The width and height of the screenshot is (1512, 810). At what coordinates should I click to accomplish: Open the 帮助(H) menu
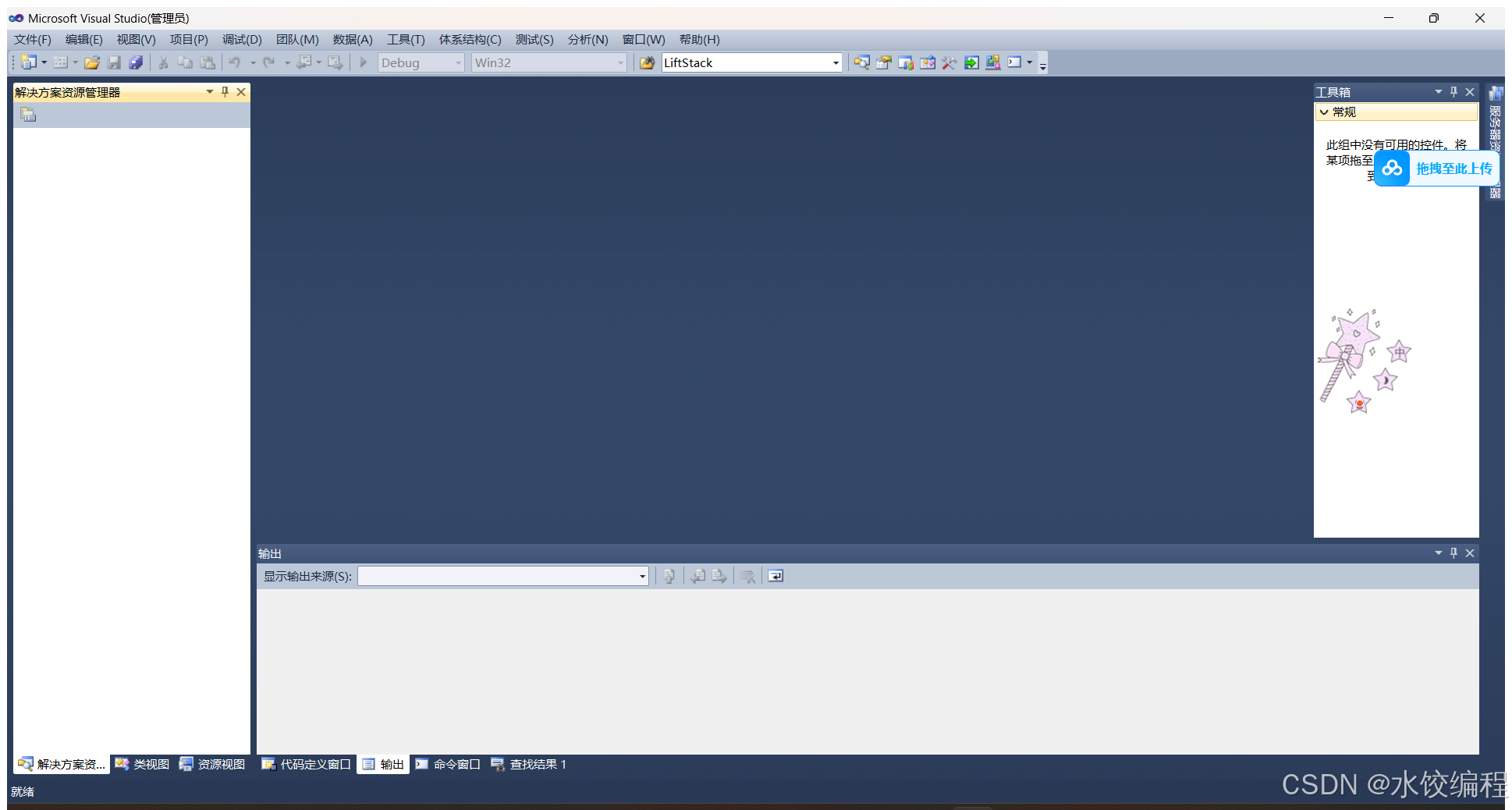coord(700,40)
